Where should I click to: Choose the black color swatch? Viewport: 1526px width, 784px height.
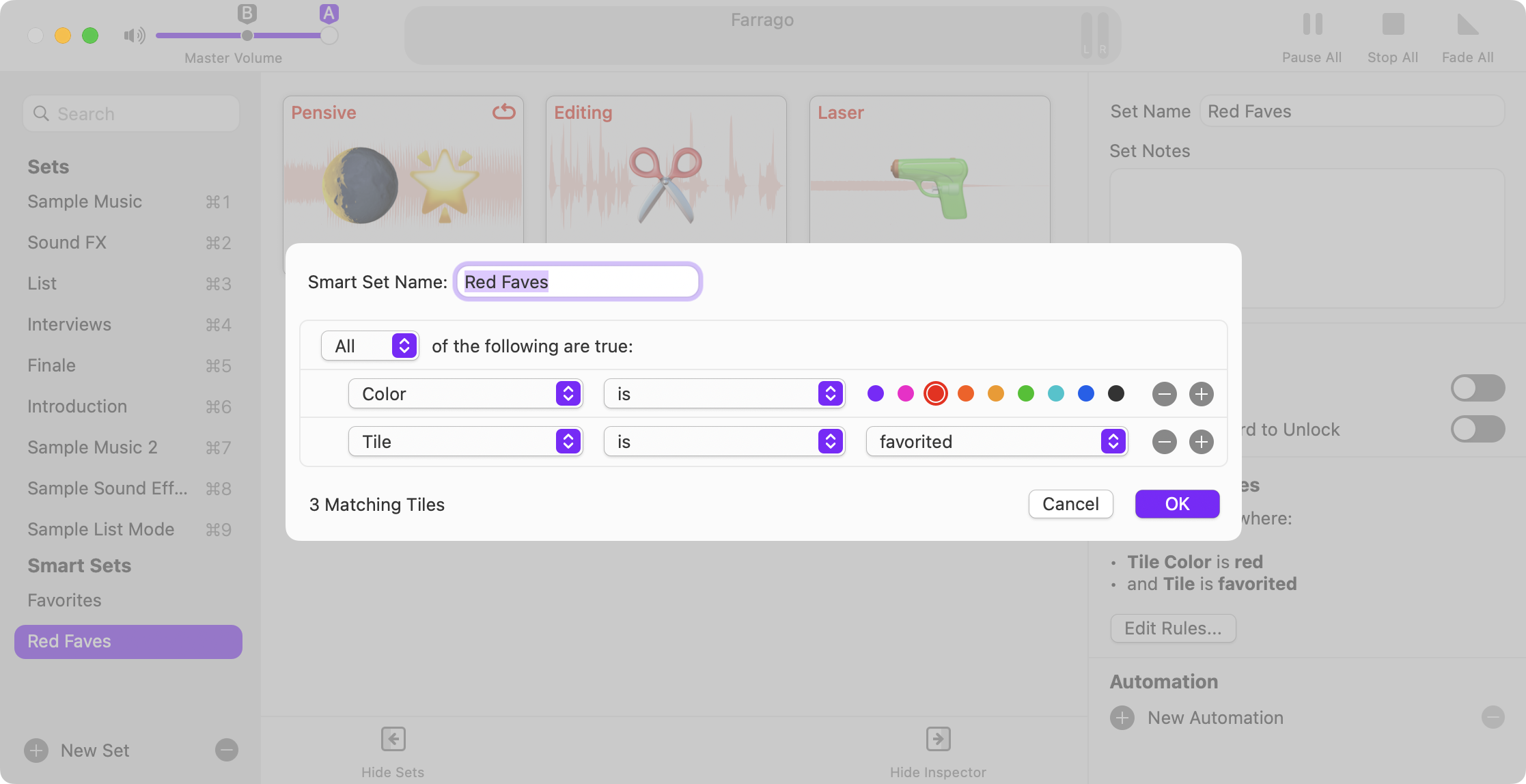point(1116,393)
